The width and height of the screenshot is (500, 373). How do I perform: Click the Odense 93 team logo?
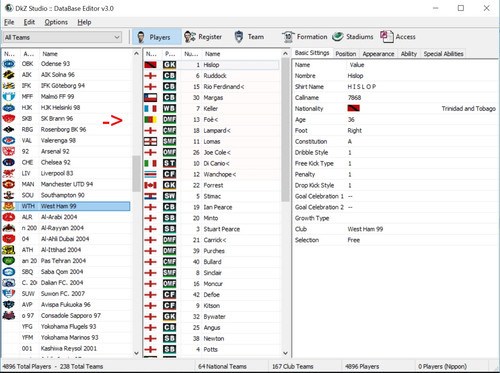9,64
